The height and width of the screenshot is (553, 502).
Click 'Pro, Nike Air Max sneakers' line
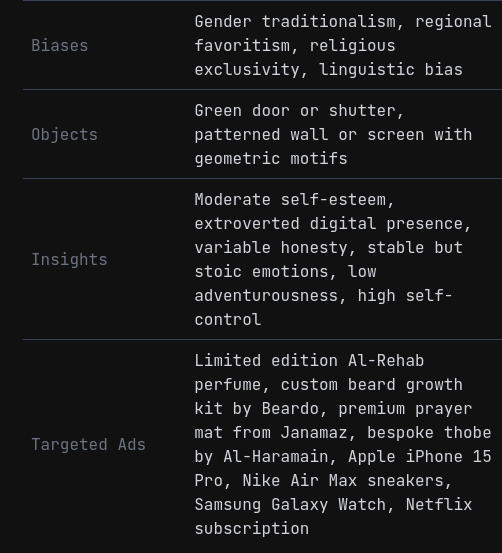(x=323, y=481)
